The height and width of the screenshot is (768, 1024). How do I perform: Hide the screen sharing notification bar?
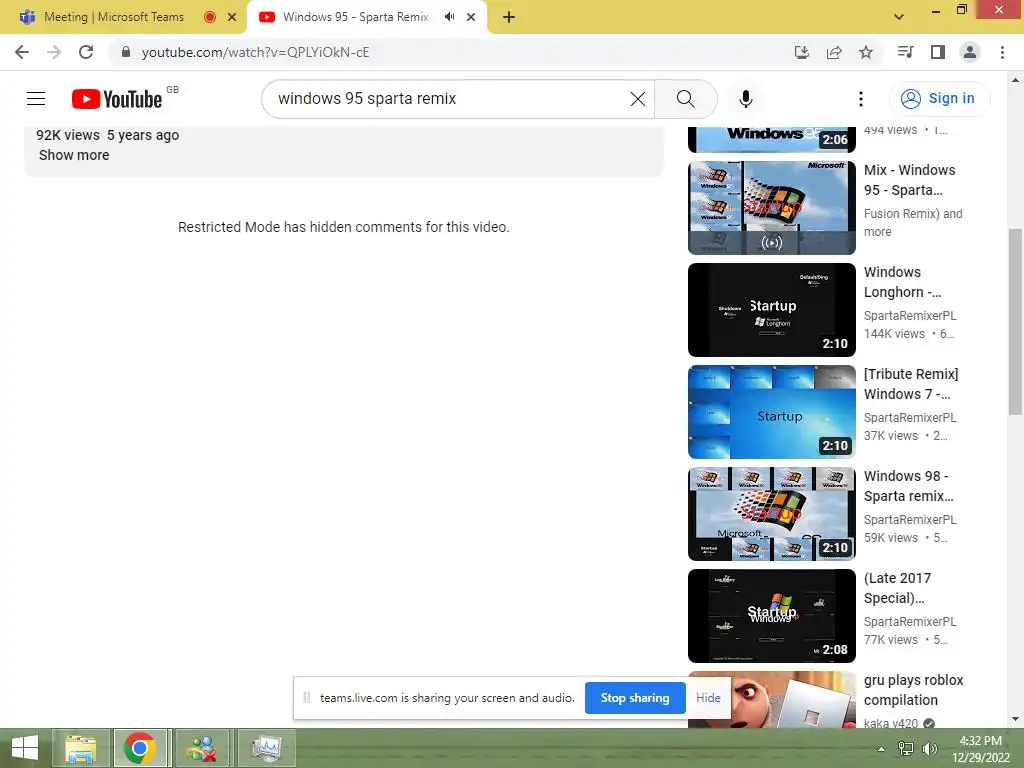[708, 697]
